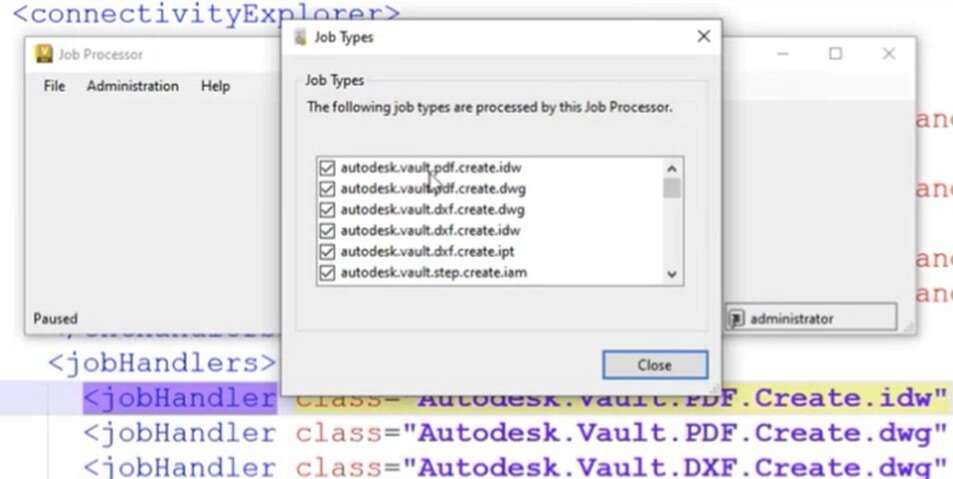The height and width of the screenshot is (479, 953).
Task: Toggle autodesk.vault.dxf.create.ipt checkbox
Action: tap(327, 251)
